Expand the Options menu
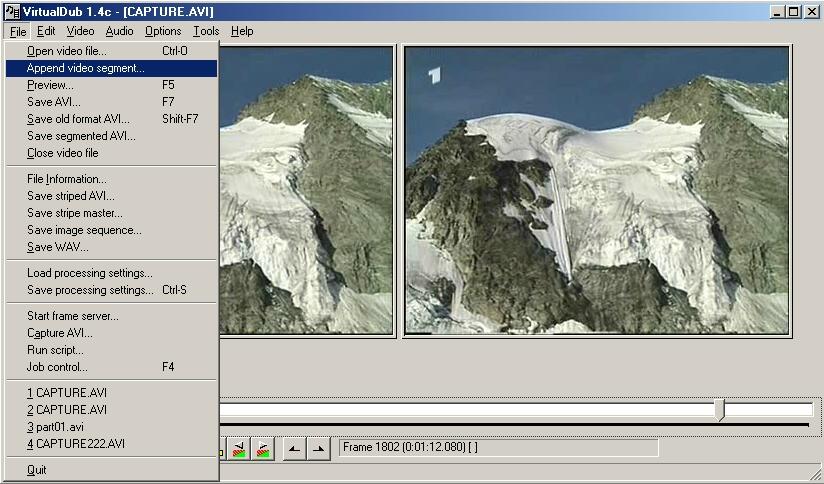Viewport: 824px width, 484px height. (163, 31)
